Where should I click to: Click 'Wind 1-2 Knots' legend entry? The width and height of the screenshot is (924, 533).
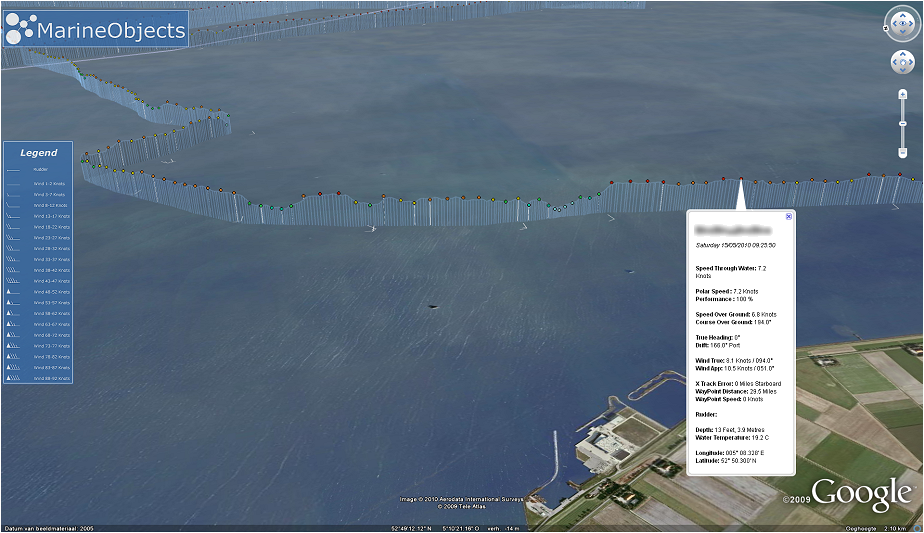point(49,183)
